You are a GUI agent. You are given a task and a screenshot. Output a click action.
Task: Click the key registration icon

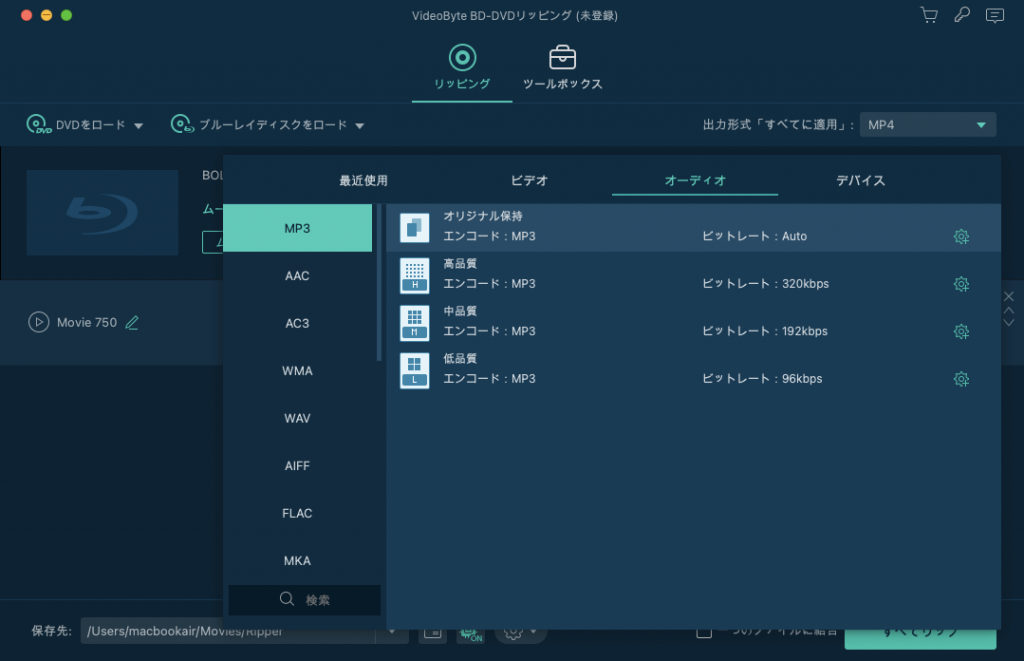pos(962,15)
